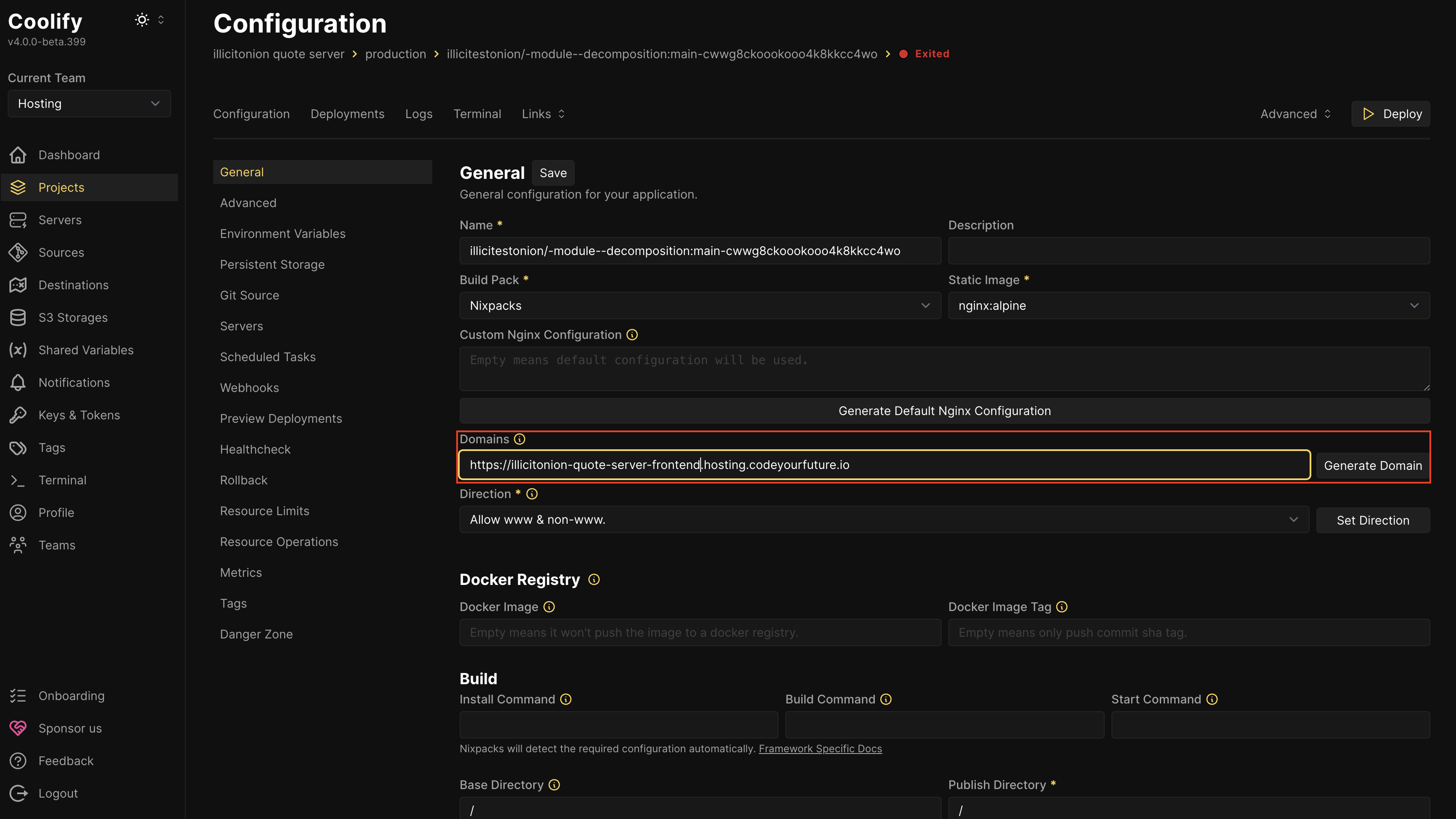Open the Advanced menu near Deploy

[1295, 114]
